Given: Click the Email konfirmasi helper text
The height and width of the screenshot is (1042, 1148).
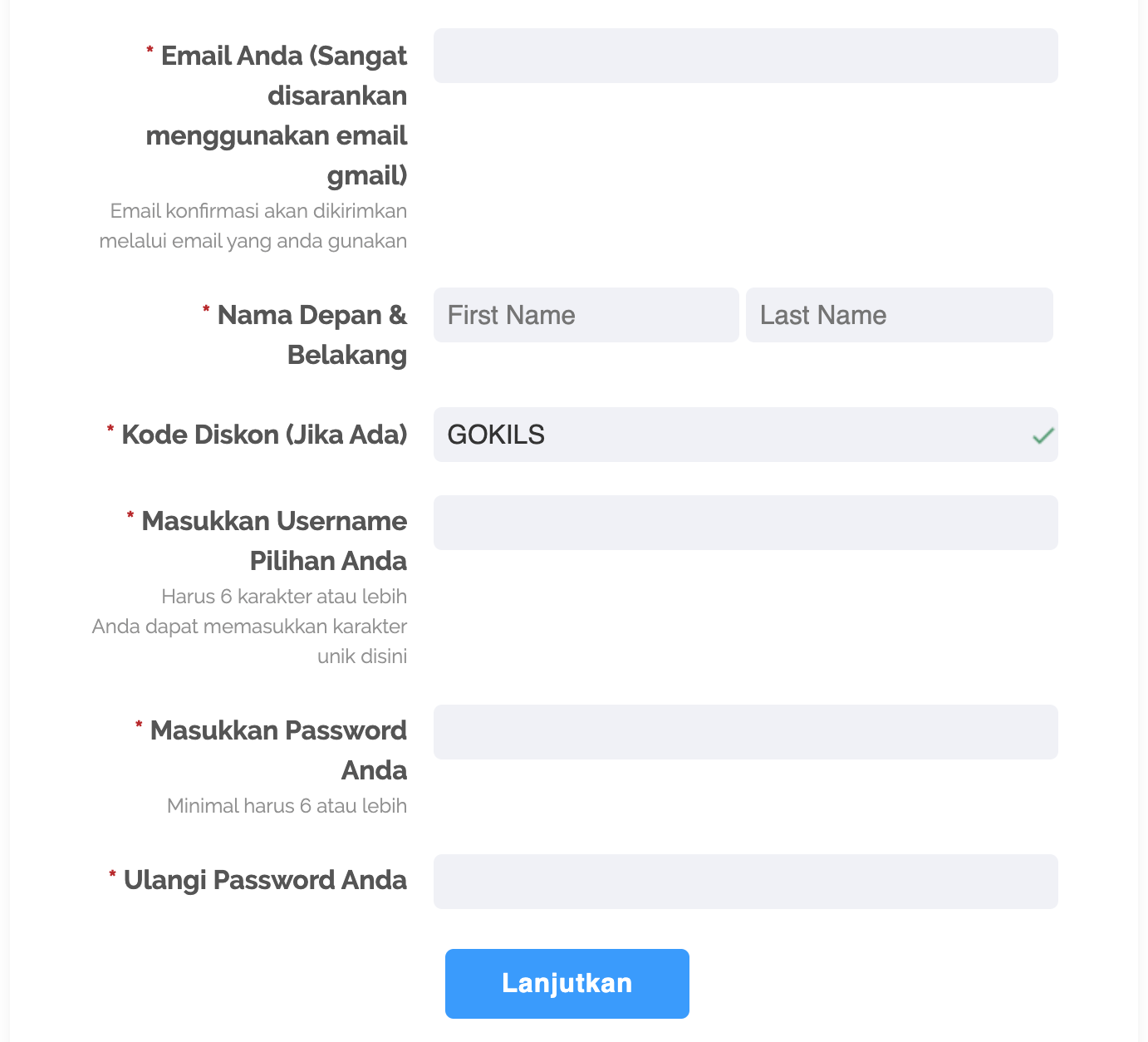Looking at the screenshot, I should [x=253, y=226].
